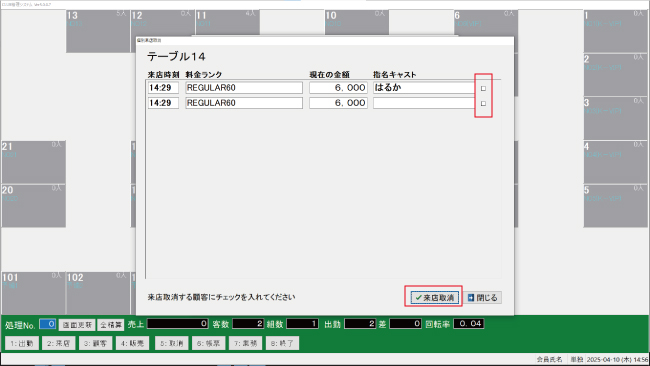
Task: Select the 1:出勤 menu button
Action: (x=22, y=343)
